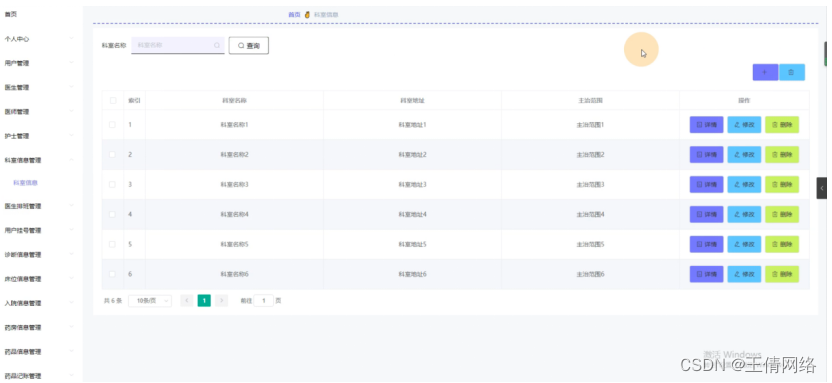Focus the 科室名称 search input field
Image resolution: width=832 pixels, height=383 pixels.
point(178,46)
